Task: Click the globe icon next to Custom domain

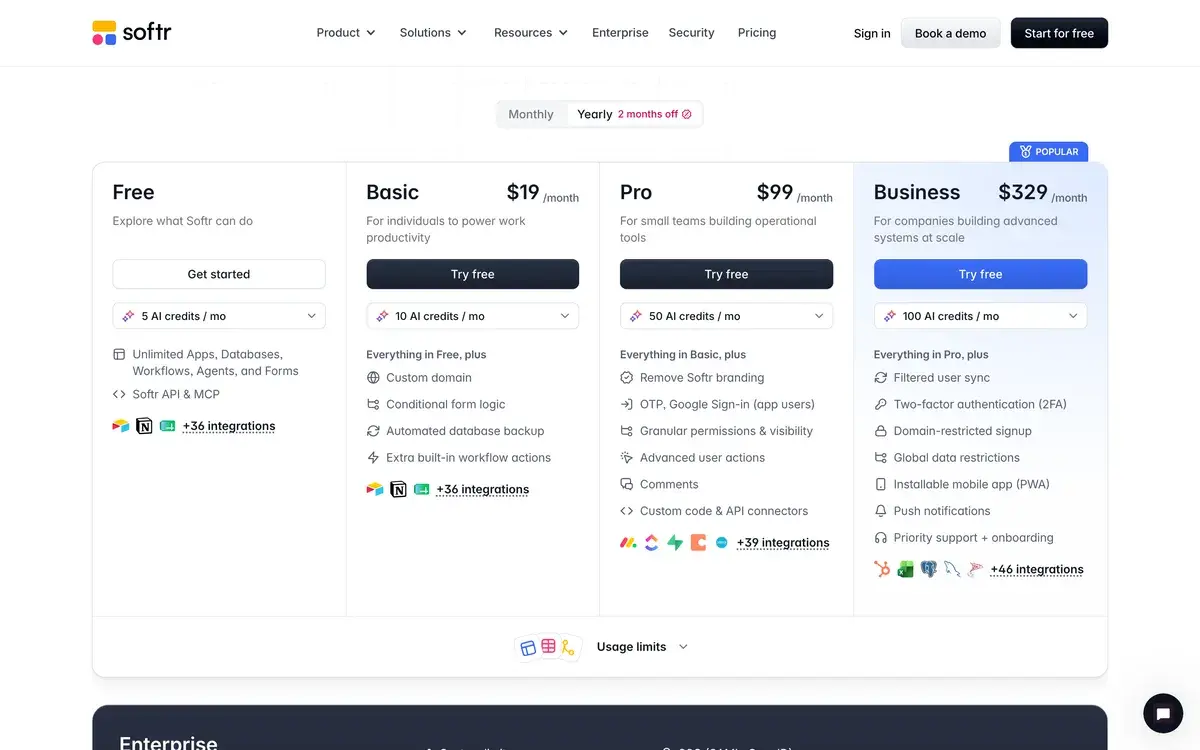Action: click(x=373, y=378)
